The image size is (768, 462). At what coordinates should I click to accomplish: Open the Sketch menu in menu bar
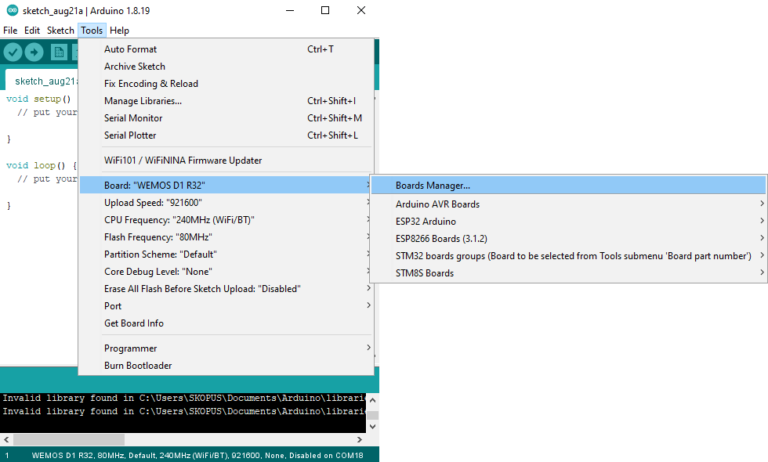[x=60, y=31]
